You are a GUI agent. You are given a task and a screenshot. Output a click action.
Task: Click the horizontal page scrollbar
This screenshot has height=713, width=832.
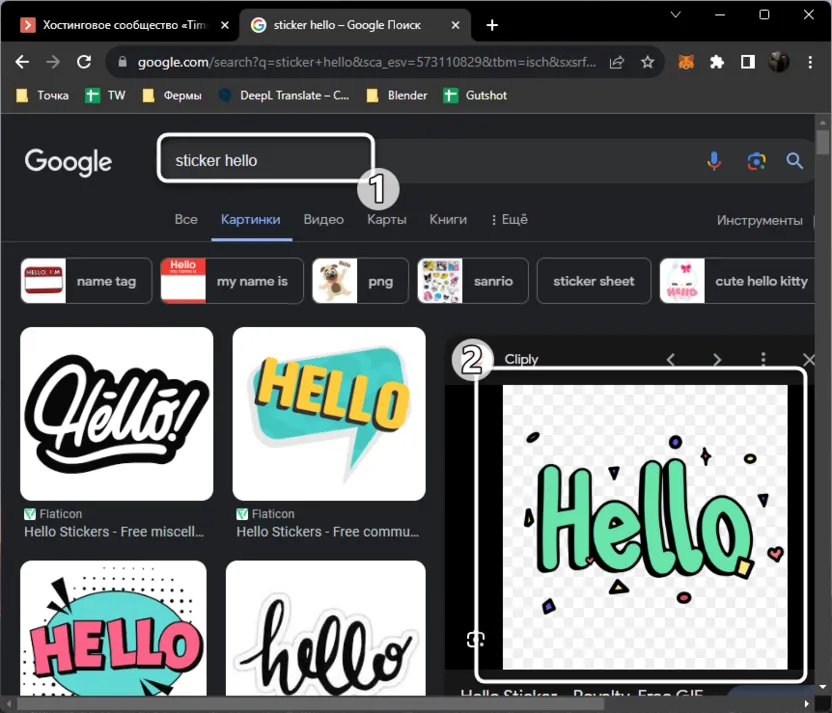click(x=311, y=703)
